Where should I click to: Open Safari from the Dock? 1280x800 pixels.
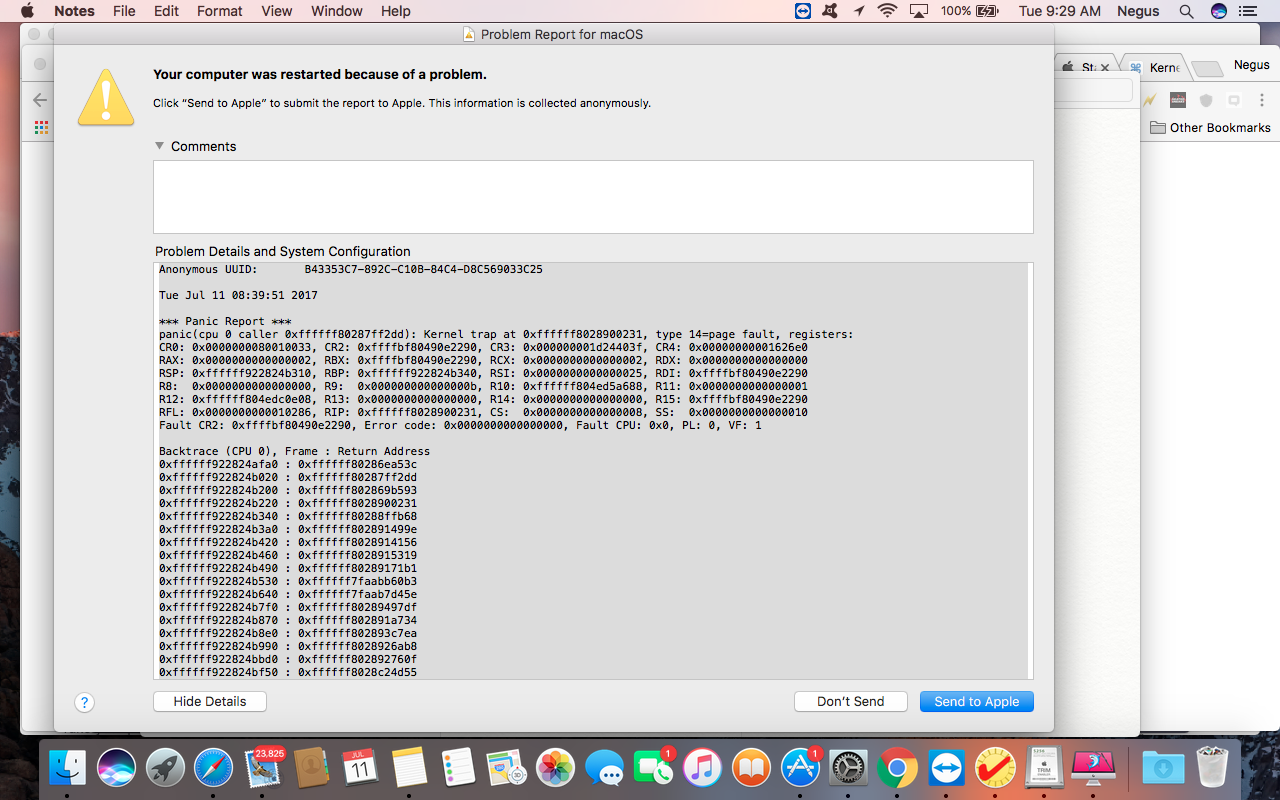[214, 768]
